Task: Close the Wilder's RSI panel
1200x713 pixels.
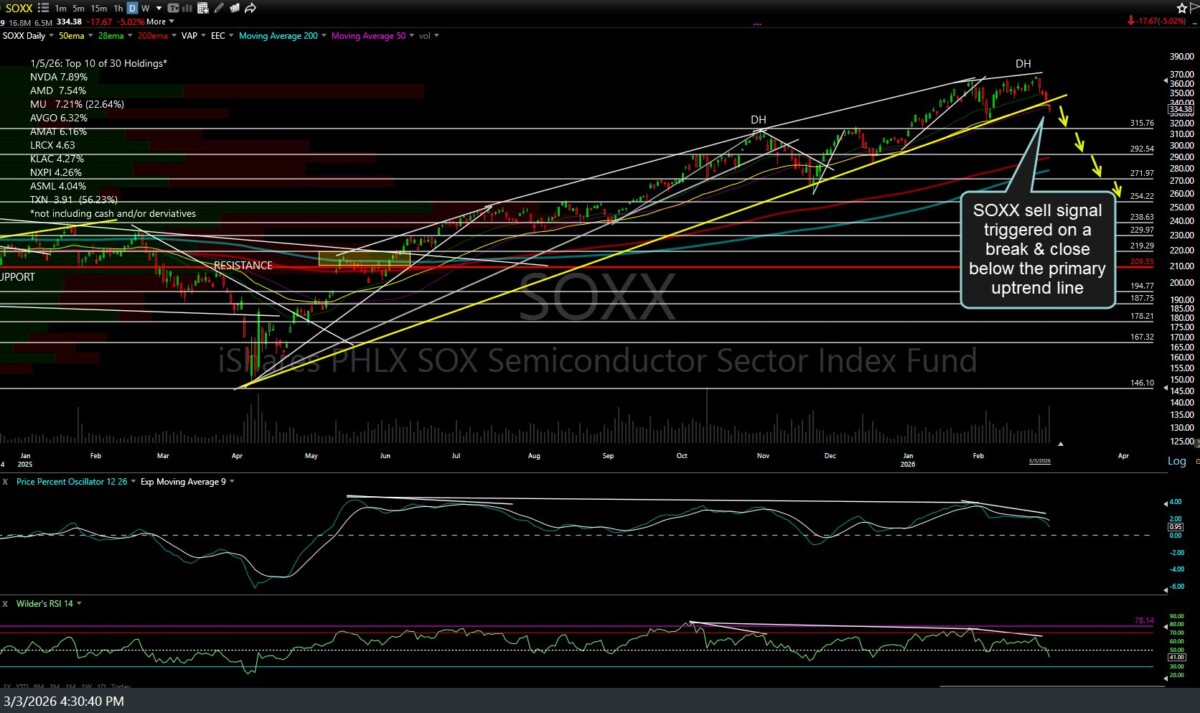Action: [x=6, y=603]
